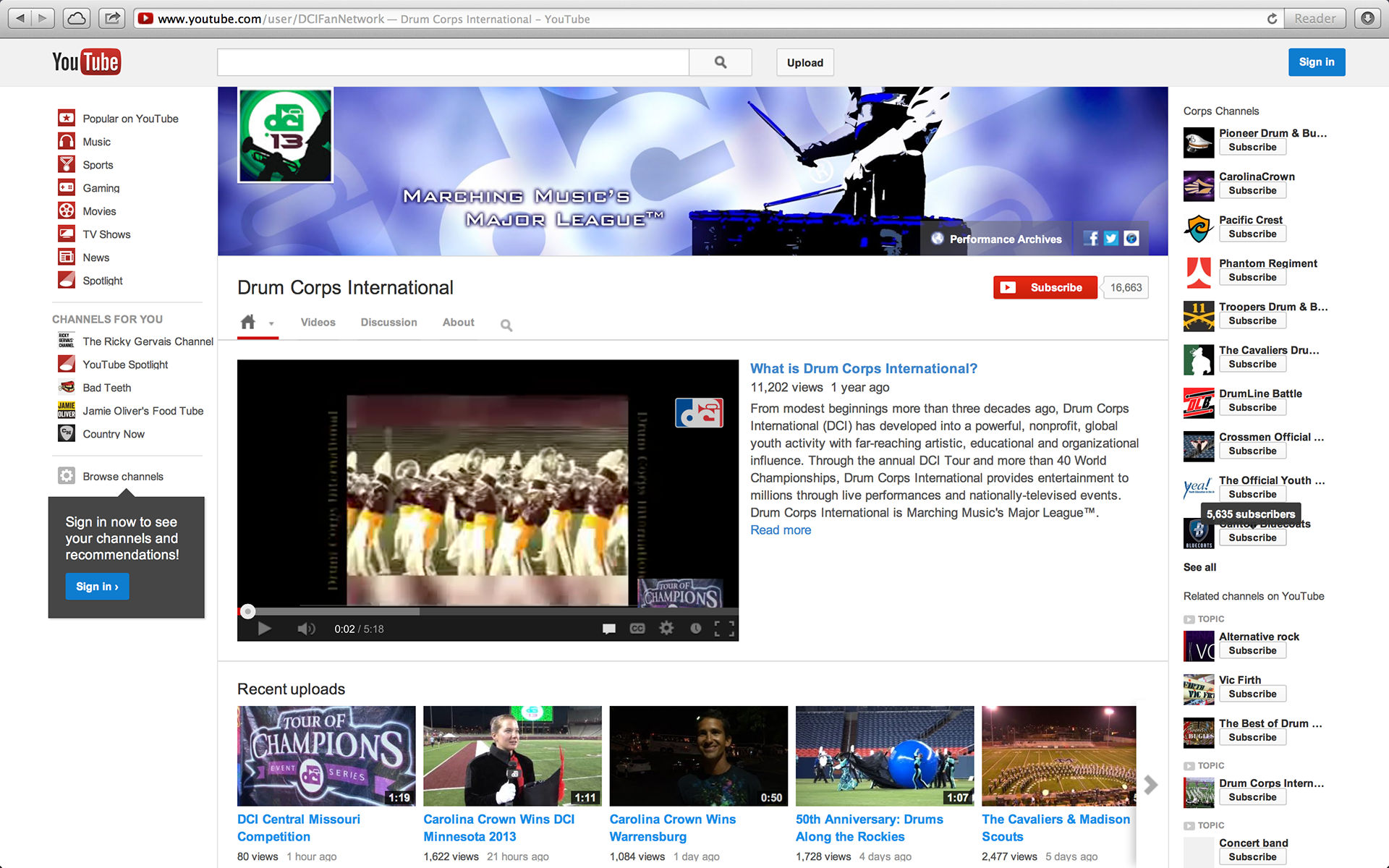The height and width of the screenshot is (868, 1389).
Task: Switch to the Videos tab
Action: point(318,323)
